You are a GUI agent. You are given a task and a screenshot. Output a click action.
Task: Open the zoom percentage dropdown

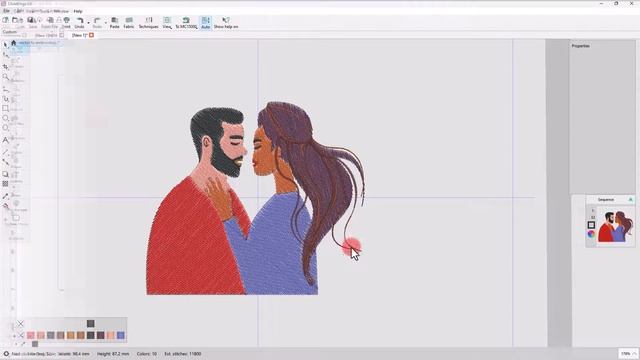pos(629,353)
